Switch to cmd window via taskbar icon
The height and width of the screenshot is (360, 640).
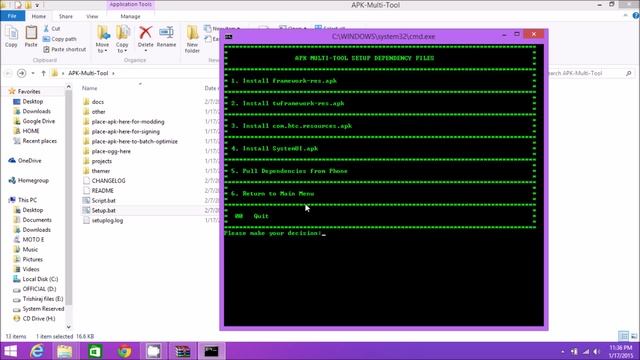pos(211,351)
